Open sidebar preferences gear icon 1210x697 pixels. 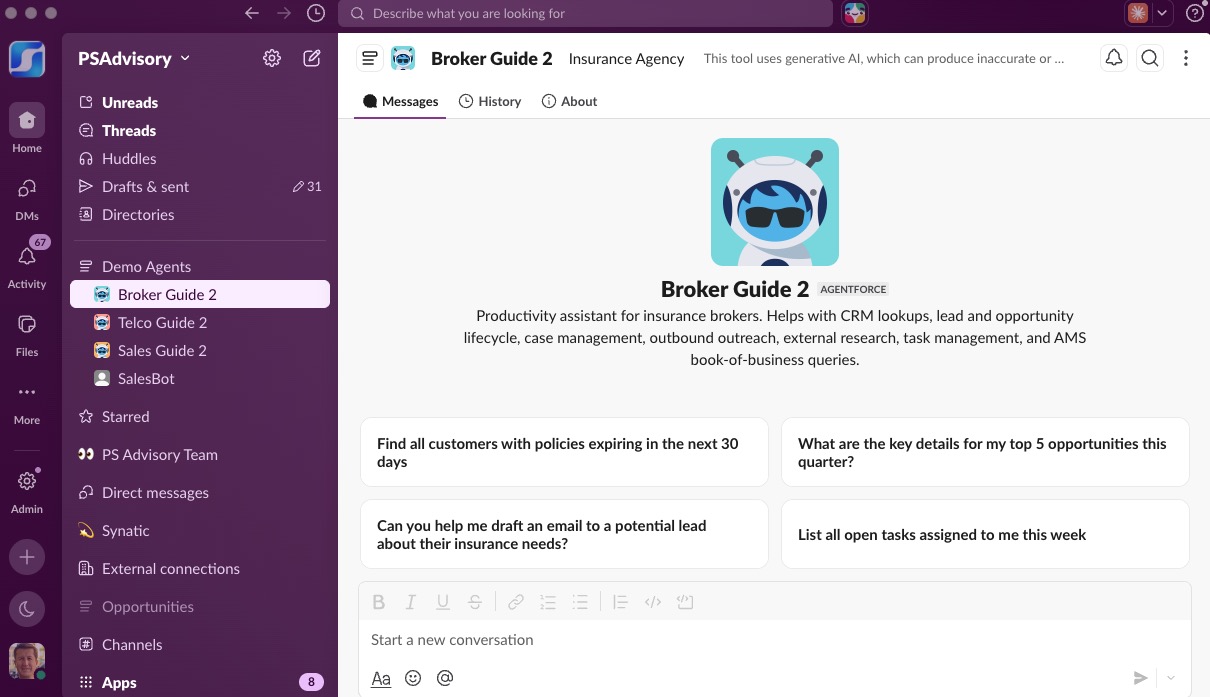(x=272, y=58)
